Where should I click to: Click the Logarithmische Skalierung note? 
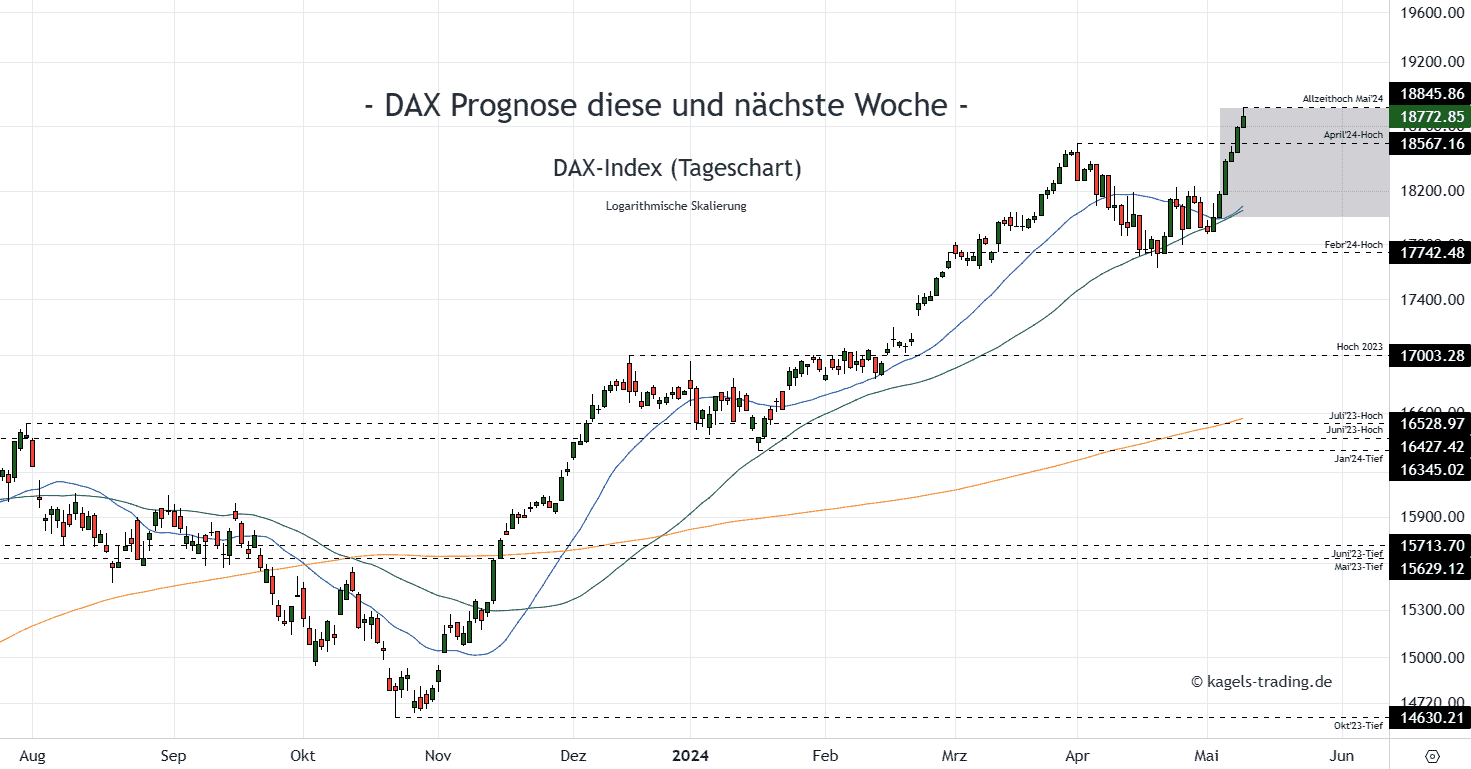click(676, 206)
